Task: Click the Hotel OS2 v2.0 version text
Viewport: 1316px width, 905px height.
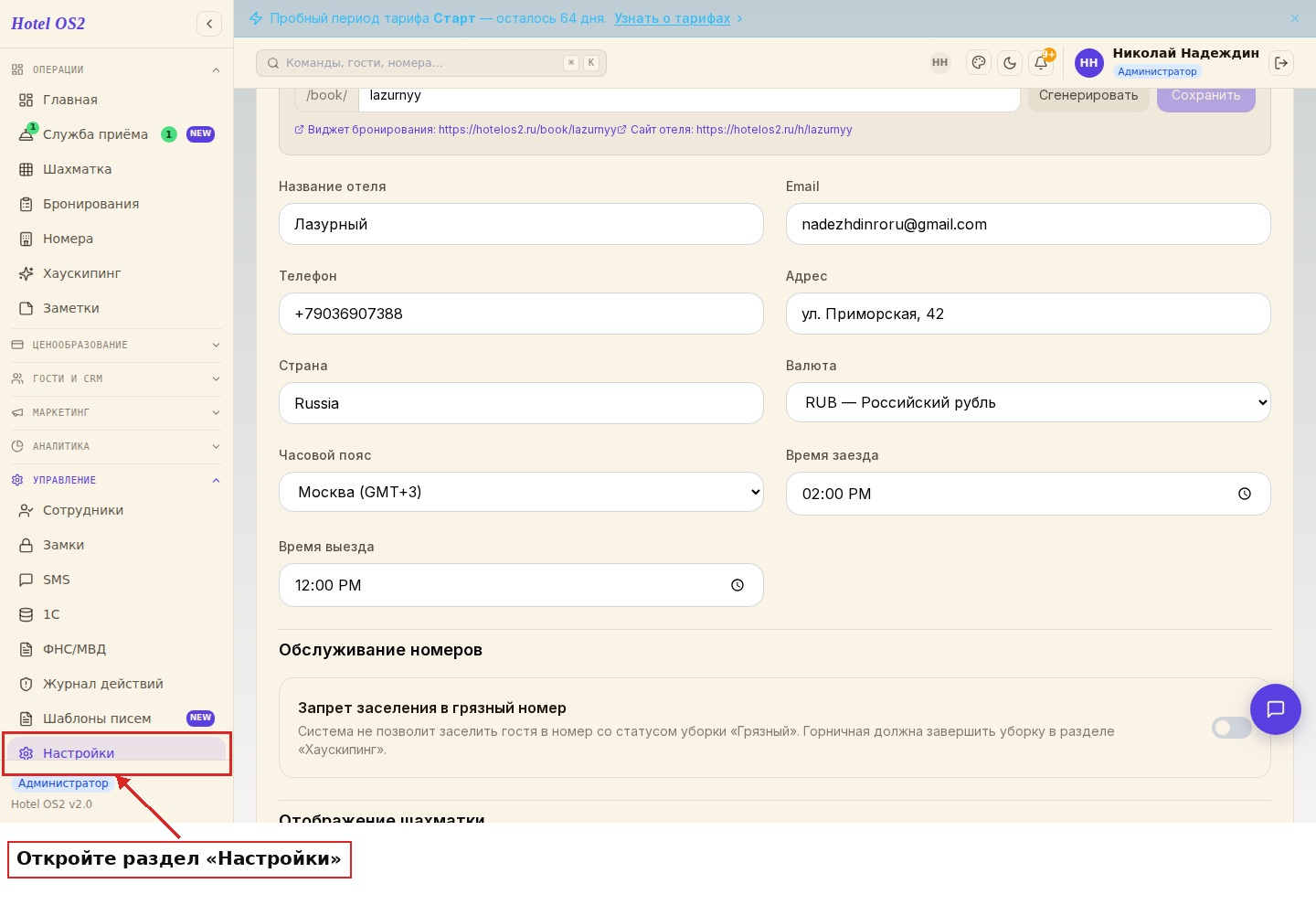Action: 52,804
